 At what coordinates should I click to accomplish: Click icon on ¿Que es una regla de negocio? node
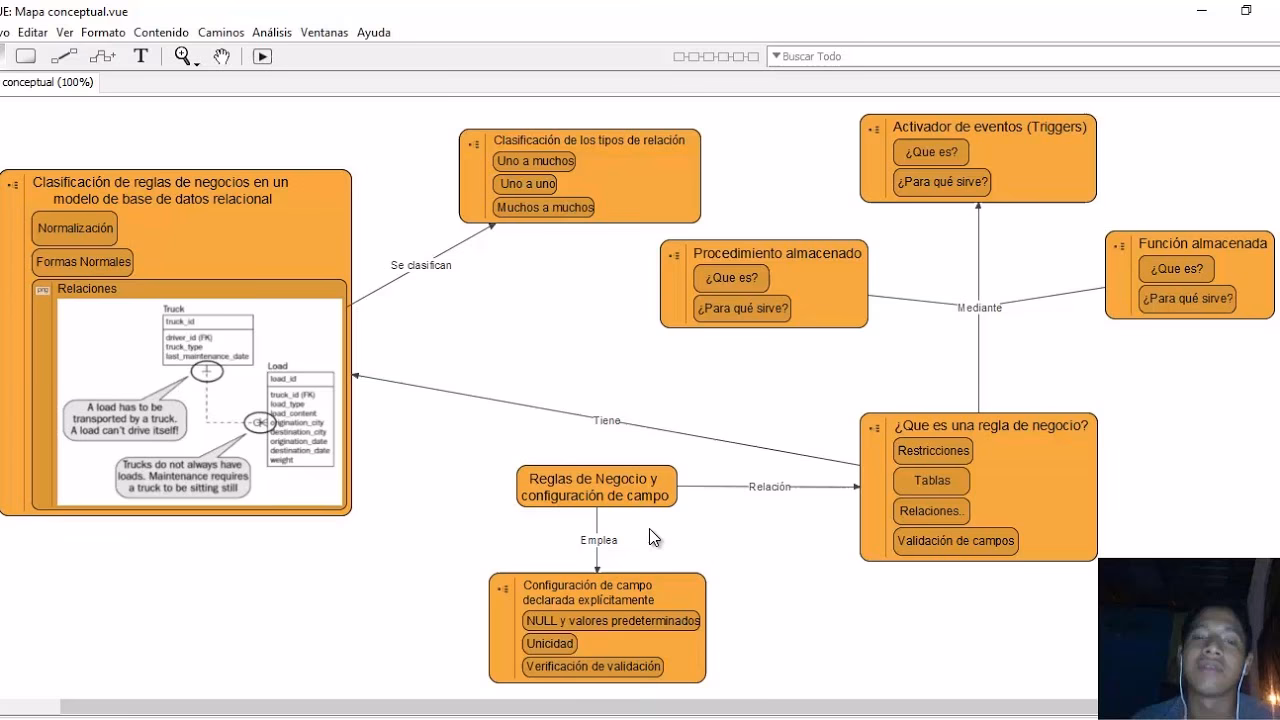(x=875, y=428)
